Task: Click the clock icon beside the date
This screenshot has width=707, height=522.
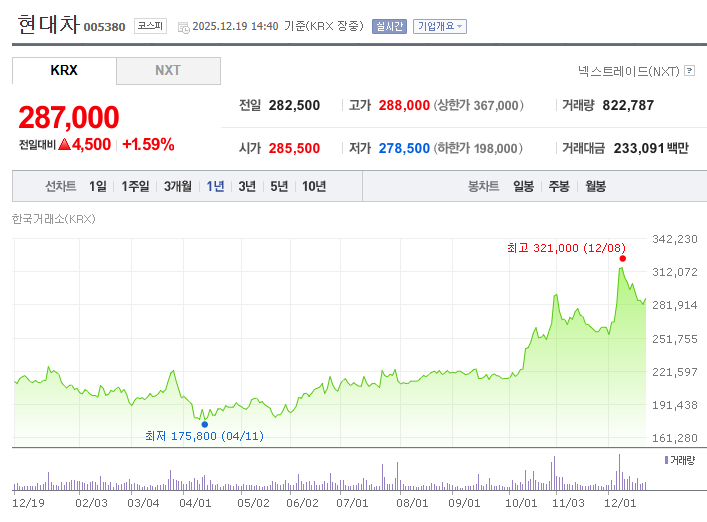Action: click(x=184, y=27)
